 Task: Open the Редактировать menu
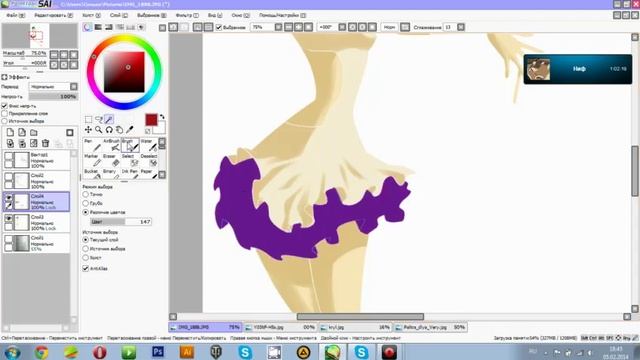53,15
